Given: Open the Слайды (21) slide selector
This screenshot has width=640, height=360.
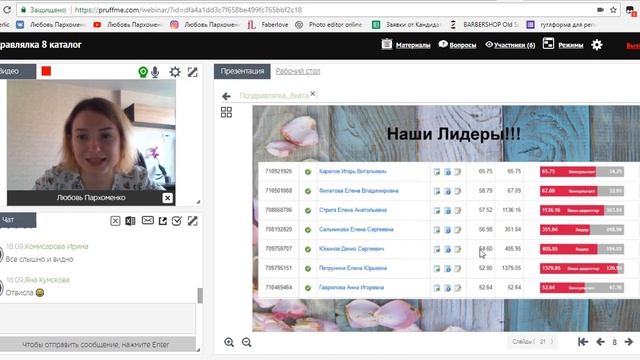Looking at the screenshot, I should (533, 342).
